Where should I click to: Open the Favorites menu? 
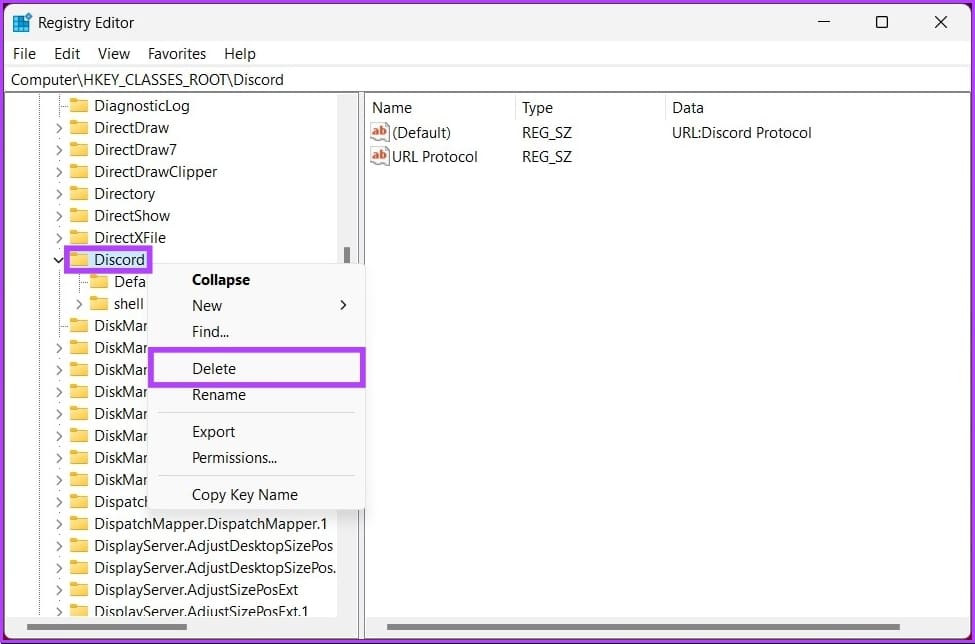click(177, 54)
